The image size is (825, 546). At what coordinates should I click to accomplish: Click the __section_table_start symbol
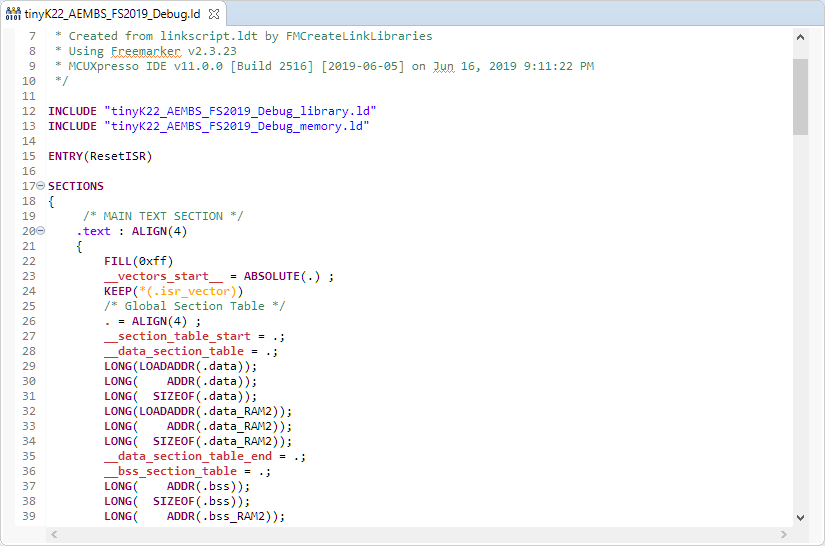(177, 336)
